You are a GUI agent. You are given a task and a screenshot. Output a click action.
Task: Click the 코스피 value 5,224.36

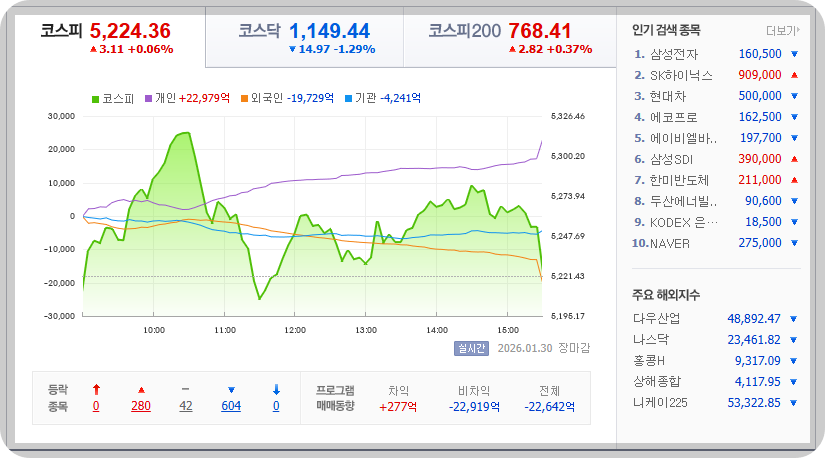tap(130, 31)
